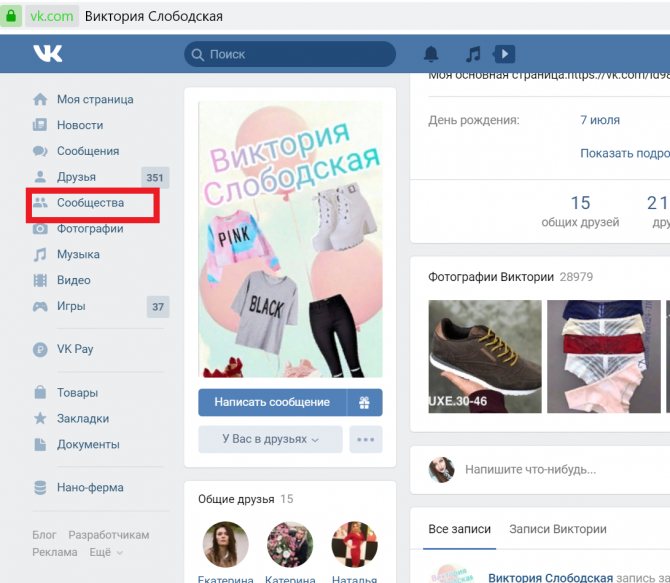Switch to Все записи tab
Viewport: 670px width, 583px height.
tap(459, 529)
